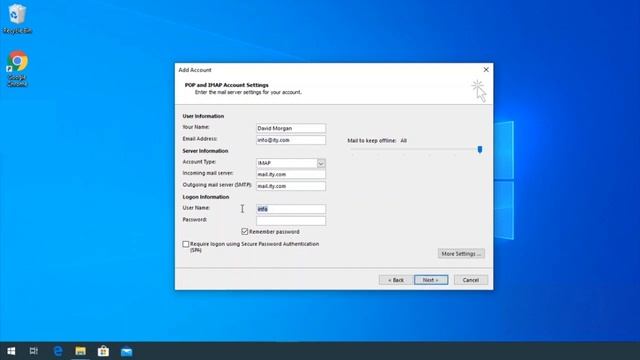
Task: Expand the Account Type dropdown arrow
Action: tap(321, 163)
